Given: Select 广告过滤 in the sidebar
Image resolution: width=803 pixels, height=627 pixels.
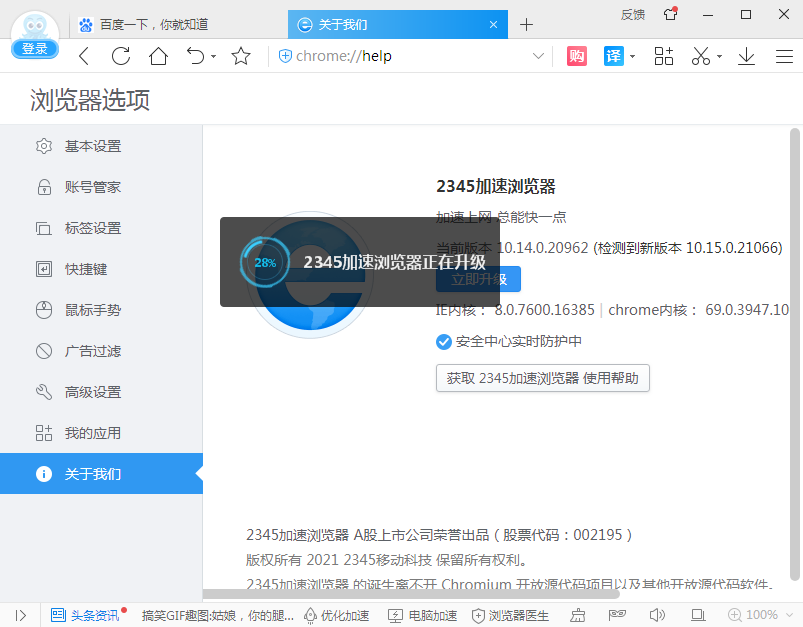Looking at the screenshot, I should pos(101,351).
